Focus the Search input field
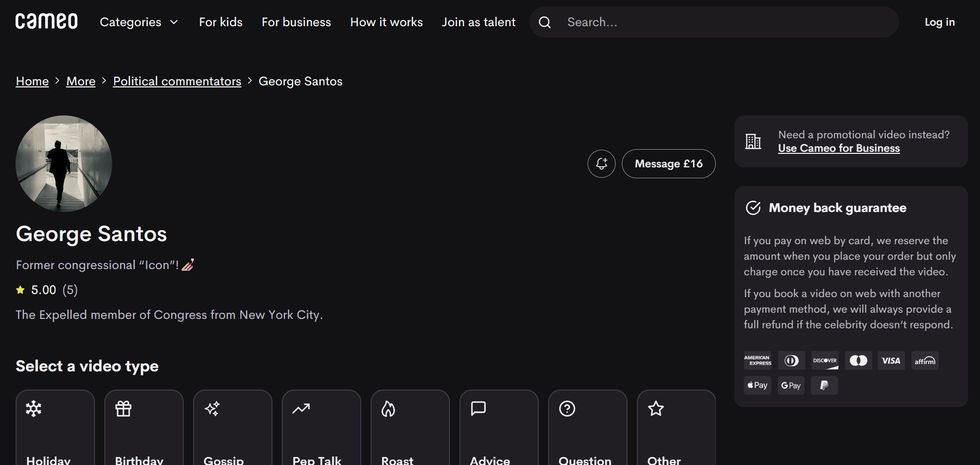The width and height of the screenshot is (980, 465). (720, 22)
